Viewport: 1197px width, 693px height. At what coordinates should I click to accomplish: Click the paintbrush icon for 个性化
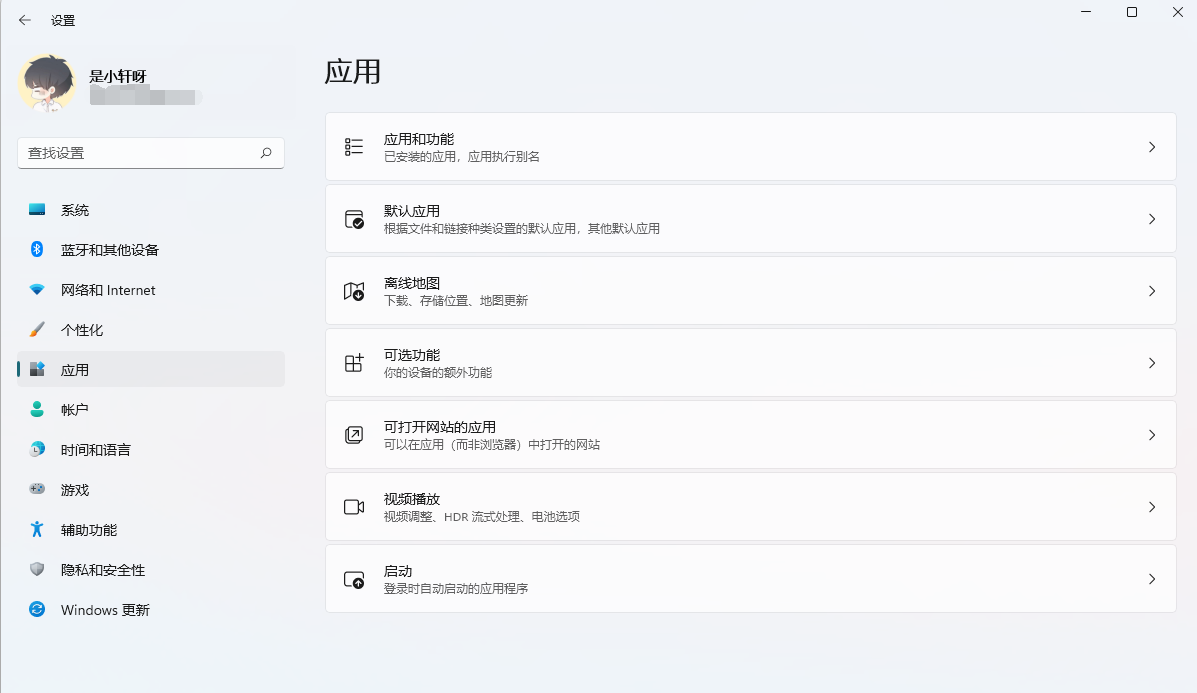(37, 330)
